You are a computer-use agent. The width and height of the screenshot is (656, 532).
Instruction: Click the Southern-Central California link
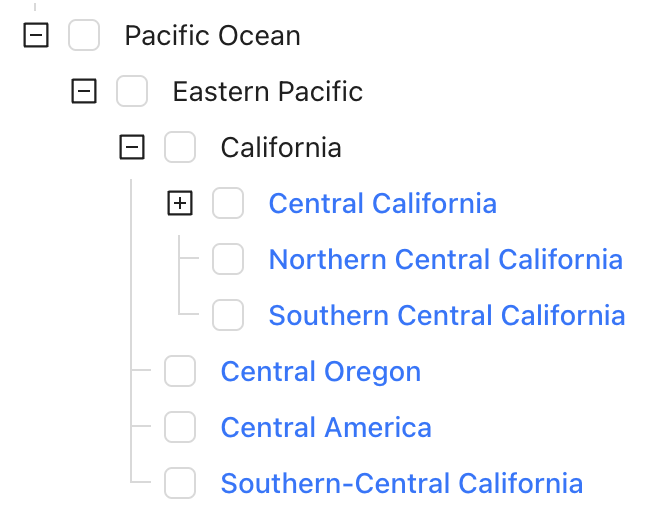tap(401, 484)
